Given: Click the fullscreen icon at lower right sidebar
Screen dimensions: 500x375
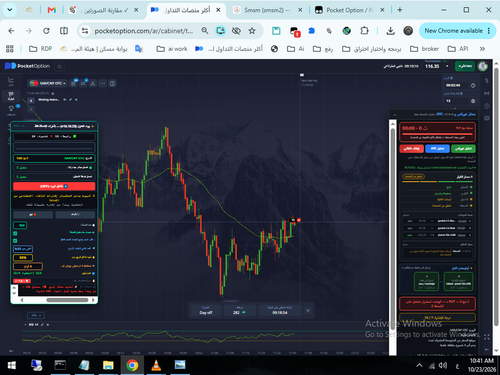Looking at the screenshot, I should (487, 337).
